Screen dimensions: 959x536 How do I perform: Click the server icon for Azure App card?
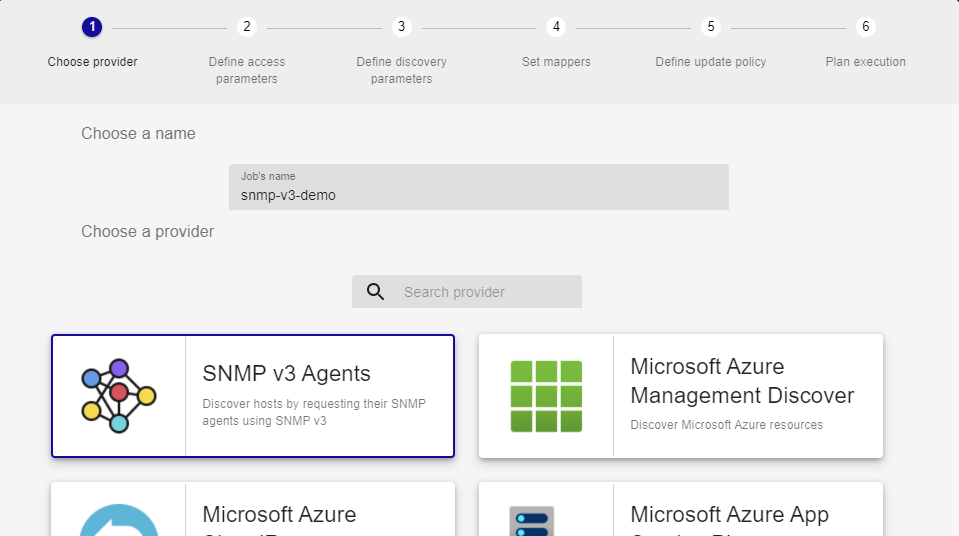[x=532, y=521]
